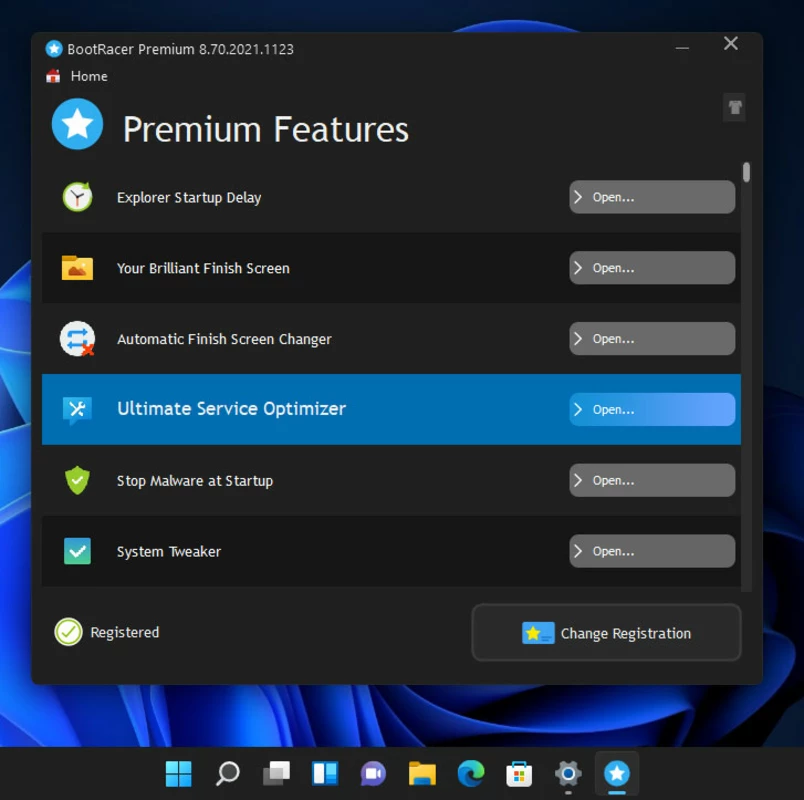Open the Windows Start menu
Image resolution: width=804 pixels, height=800 pixels.
(178, 773)
